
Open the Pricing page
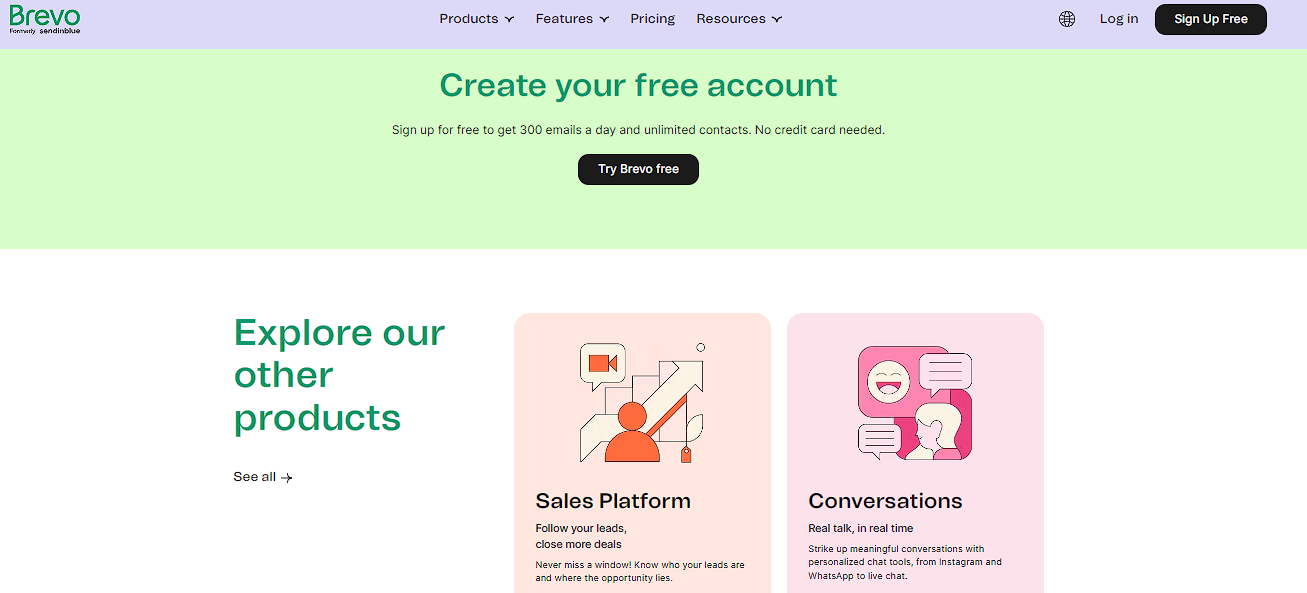coord(653,19)
